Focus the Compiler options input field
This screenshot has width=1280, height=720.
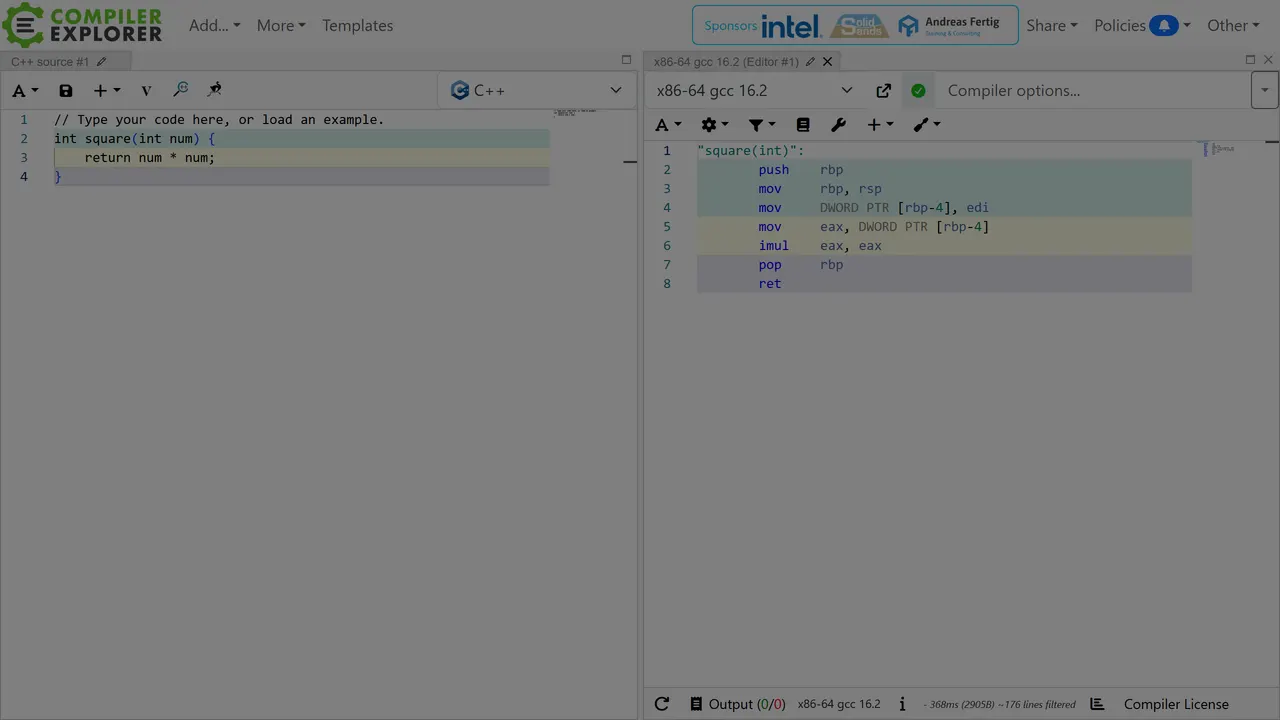coord(1093,91)
